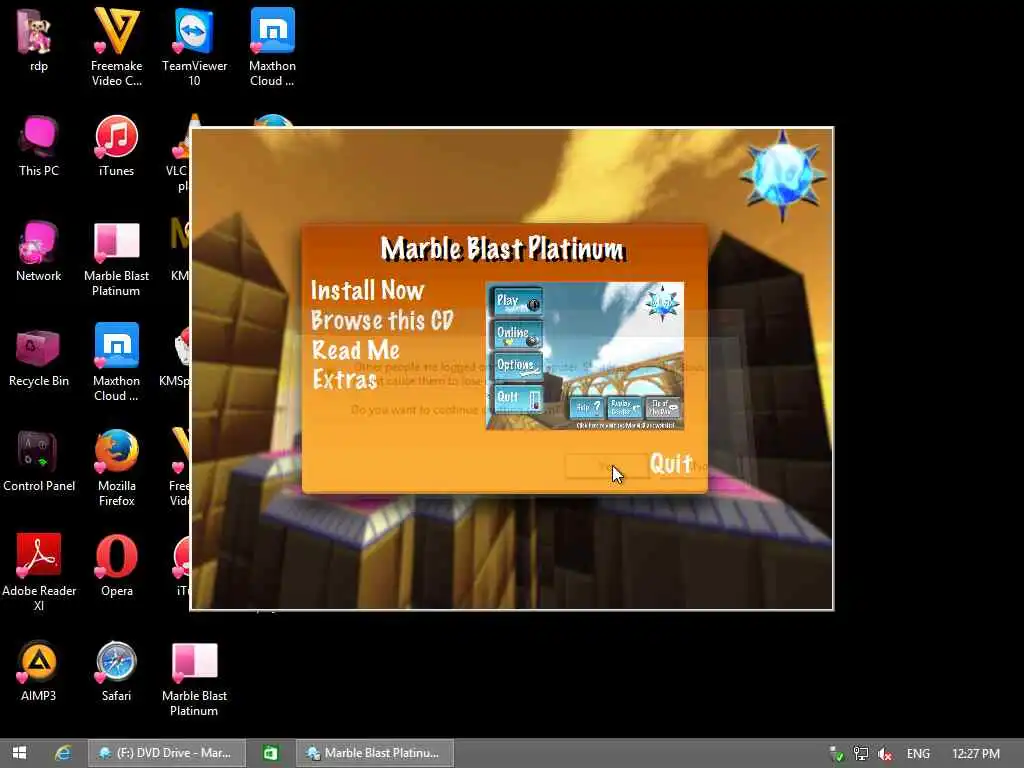
Task: Click Install Now in the installer
Action: pos(368,291)
